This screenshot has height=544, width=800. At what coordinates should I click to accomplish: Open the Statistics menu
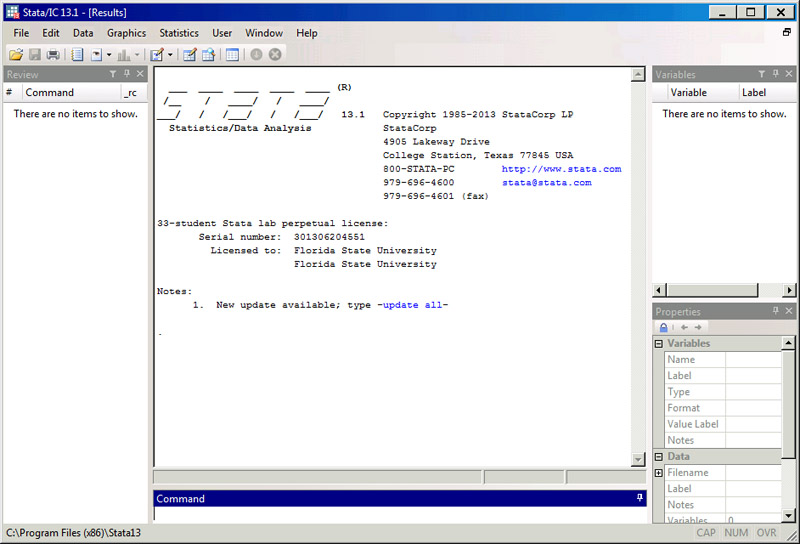point(179,33)
